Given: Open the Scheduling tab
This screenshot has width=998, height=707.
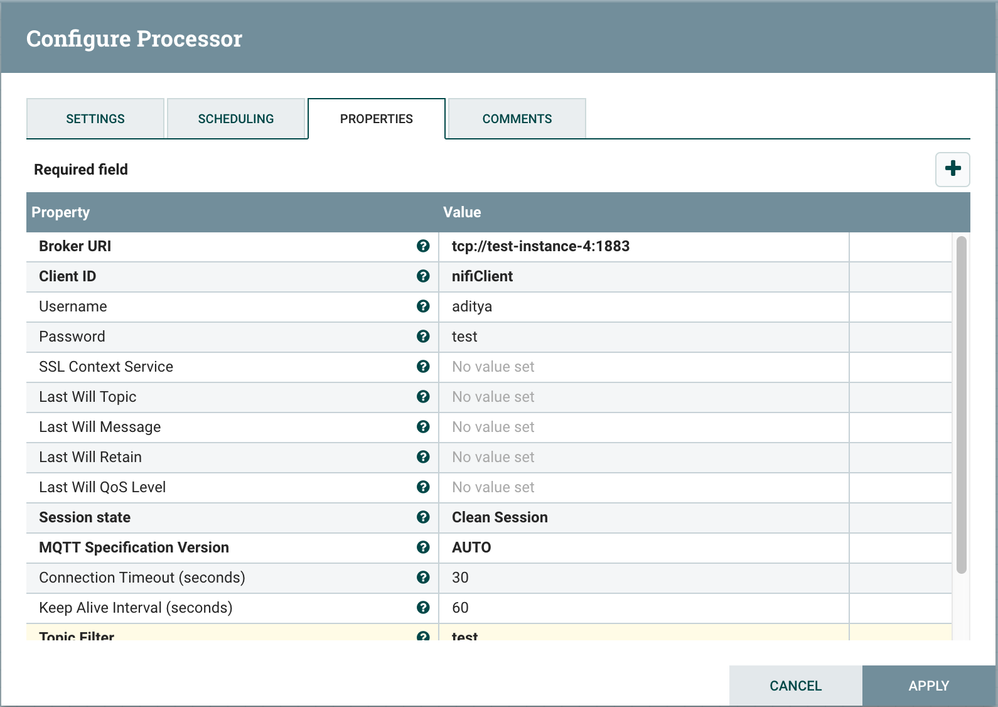Looking at the screenshot, I should click(x=235, y=119).
